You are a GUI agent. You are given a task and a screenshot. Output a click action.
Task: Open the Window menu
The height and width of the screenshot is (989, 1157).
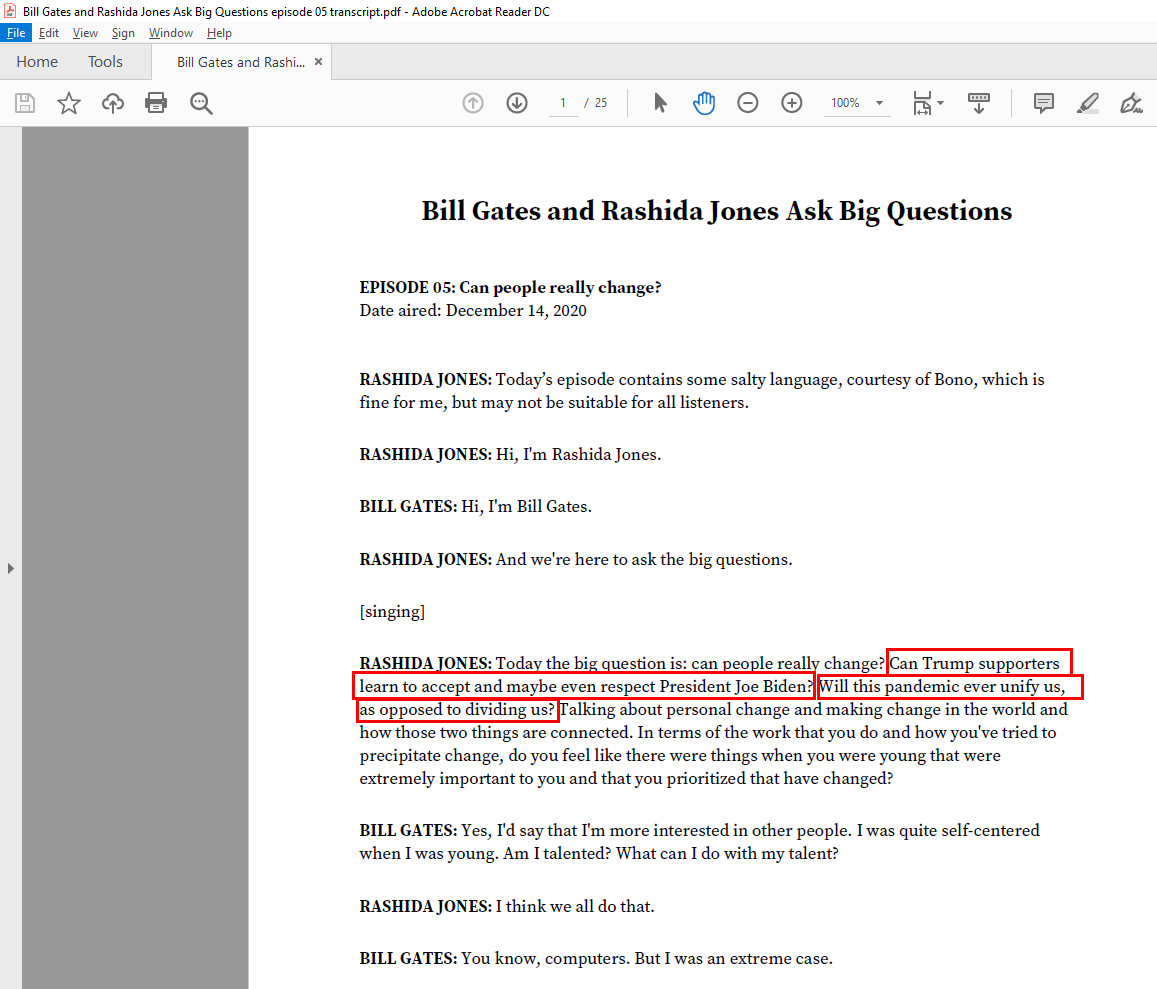pos(170,32)
